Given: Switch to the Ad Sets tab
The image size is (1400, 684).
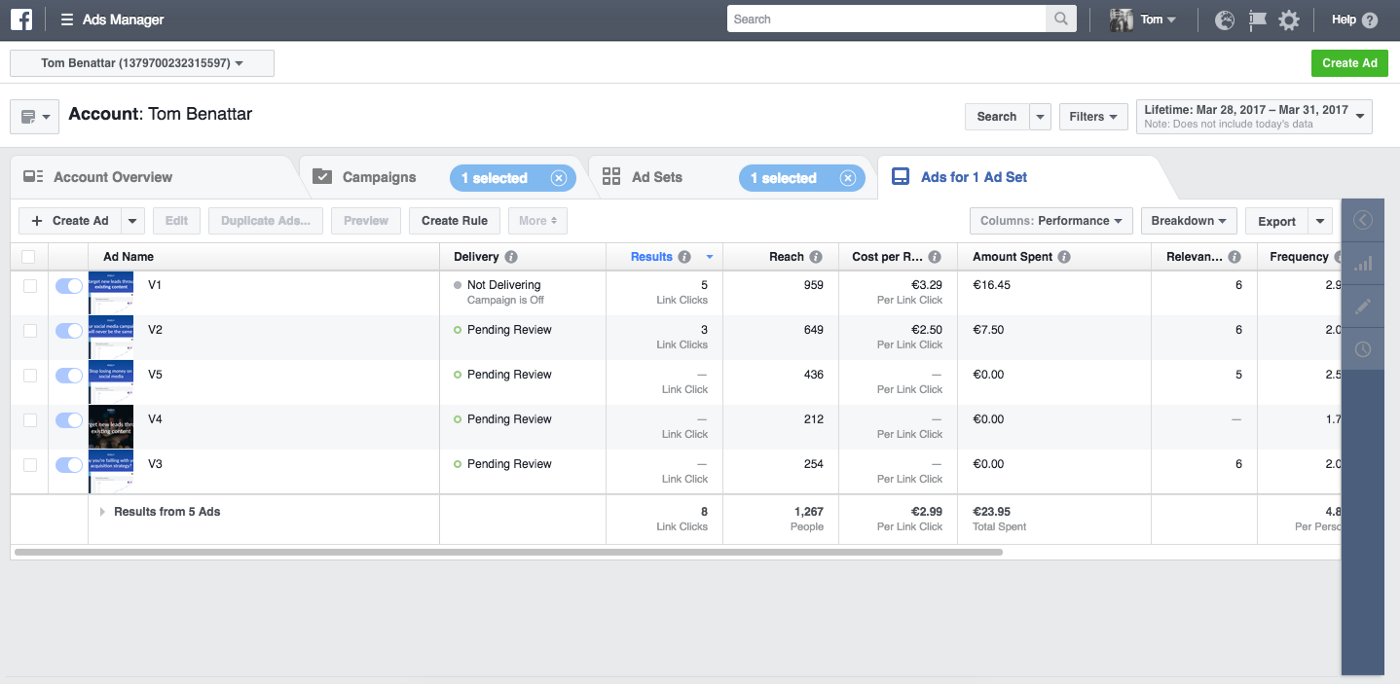Looking at the screenshot, I should point(657,177).
